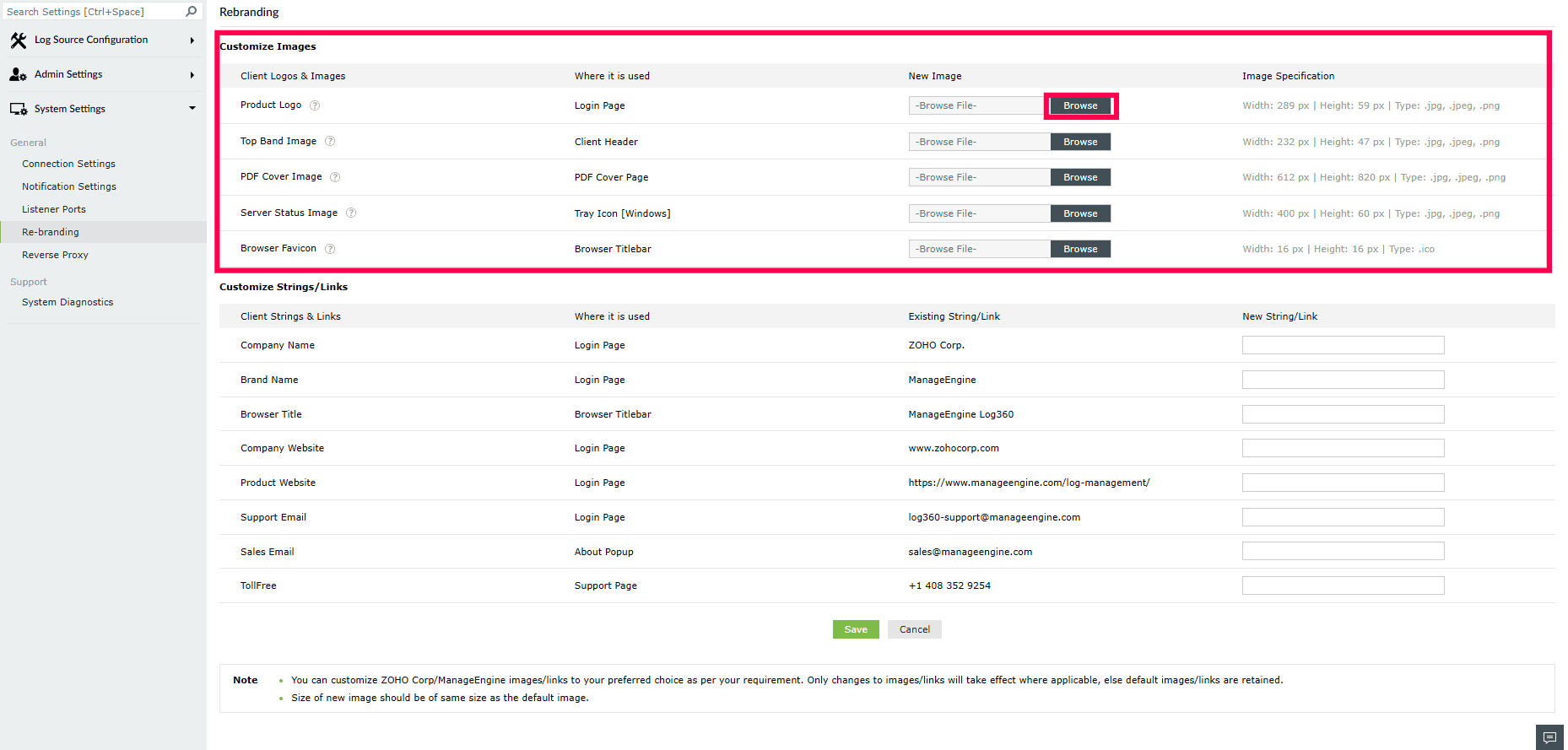
Task: Expand Admin Settings arrow
Action: coord(192,75)
